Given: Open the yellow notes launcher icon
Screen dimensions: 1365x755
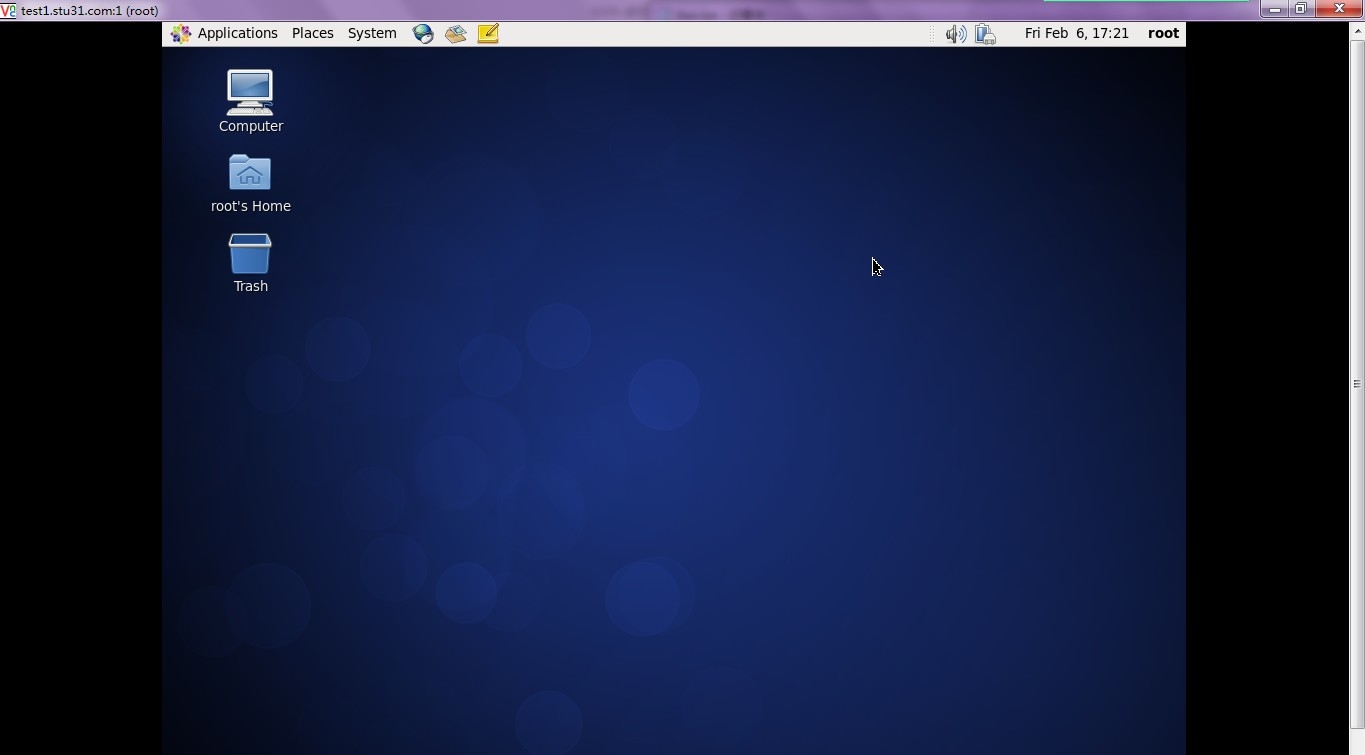Looking at the screenshot, I should (x=488, y=34).
